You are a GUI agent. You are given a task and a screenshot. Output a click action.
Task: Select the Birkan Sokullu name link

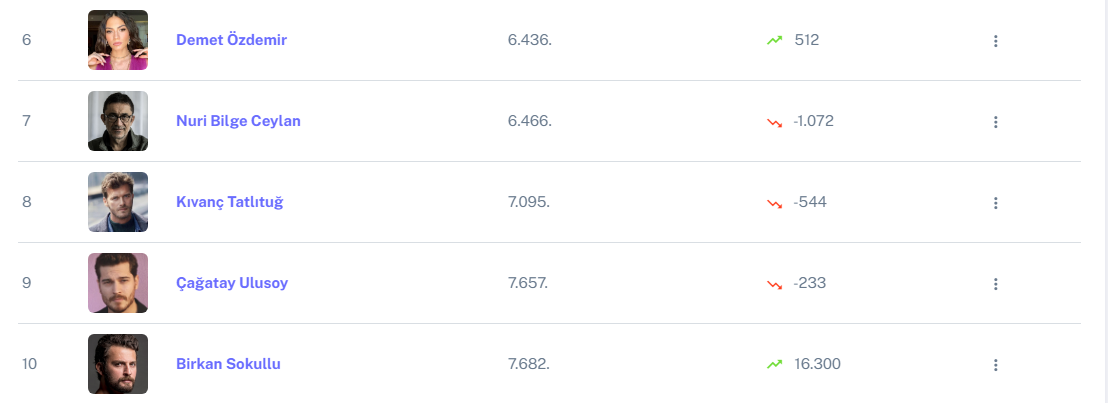coord(228,364)
